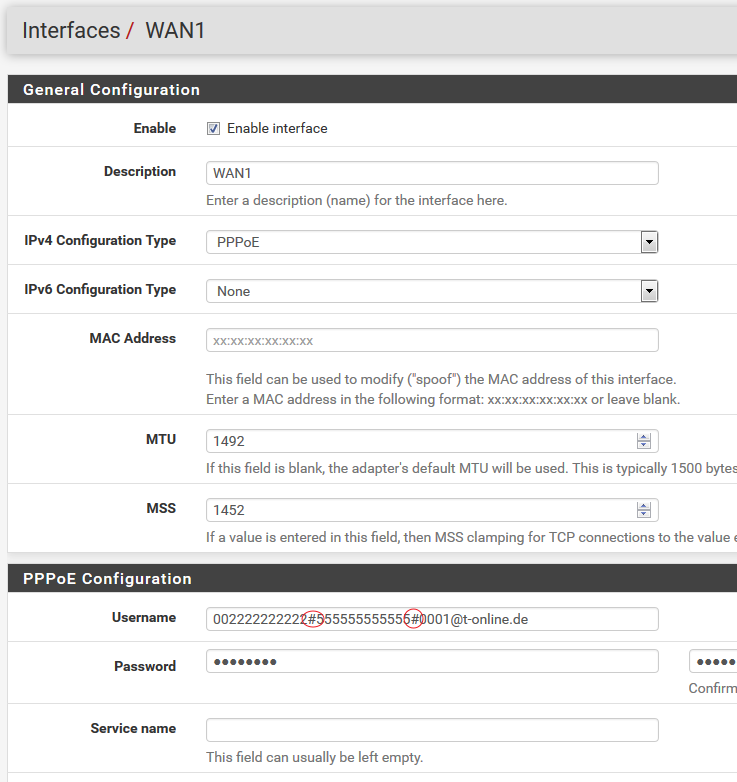Open the IPv4 Configuration Type dropdown
Viewport: 737px width, 782px height.
point(431,242)
